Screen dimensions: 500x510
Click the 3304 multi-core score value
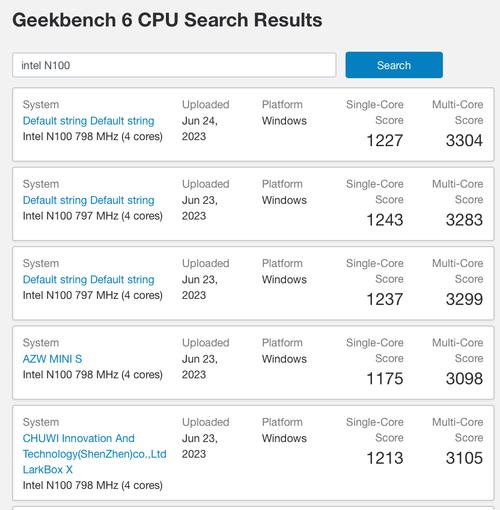tap(464, 140)
